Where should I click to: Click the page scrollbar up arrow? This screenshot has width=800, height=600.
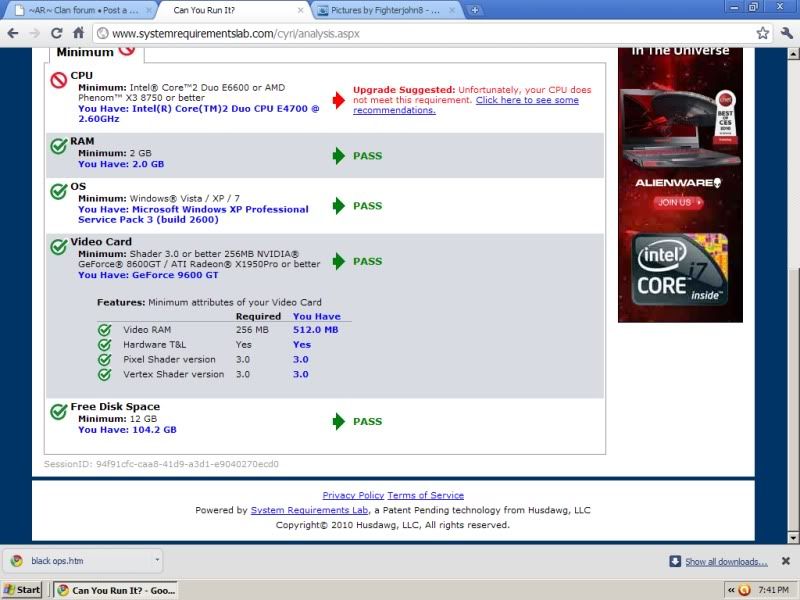pos(793,53)
